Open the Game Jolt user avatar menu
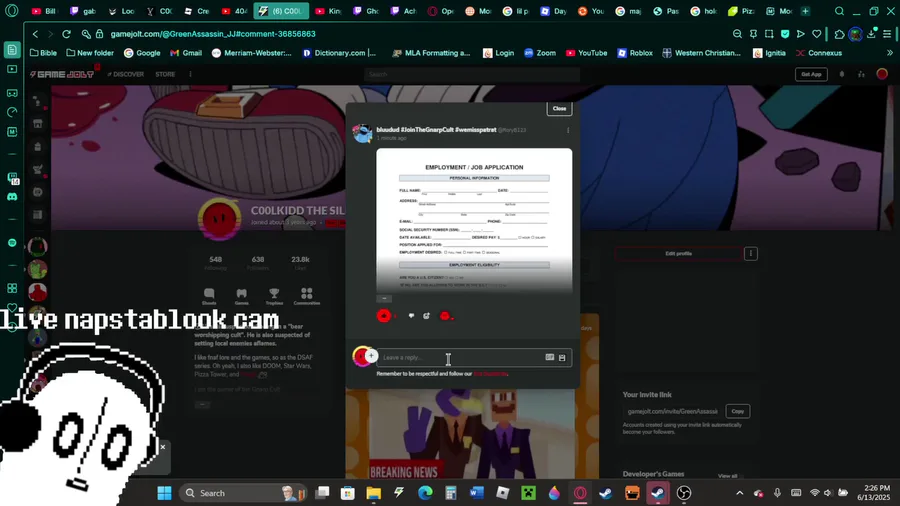This screenshot has width=900, height=506. (x=882, y=74)
